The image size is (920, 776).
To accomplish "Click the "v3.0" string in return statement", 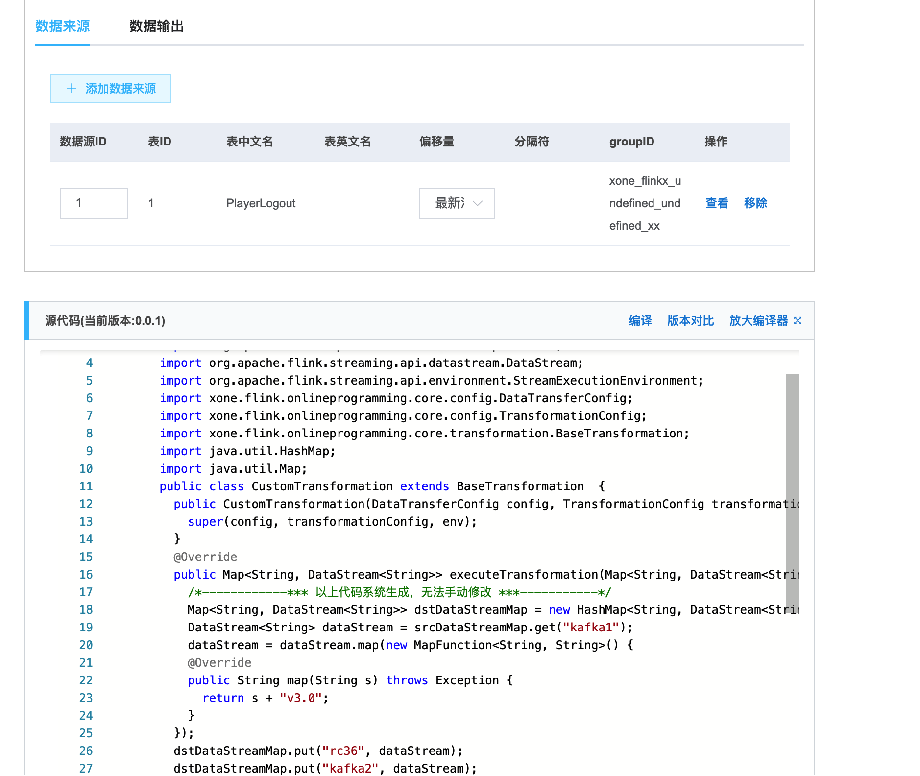I will [301, 698].
